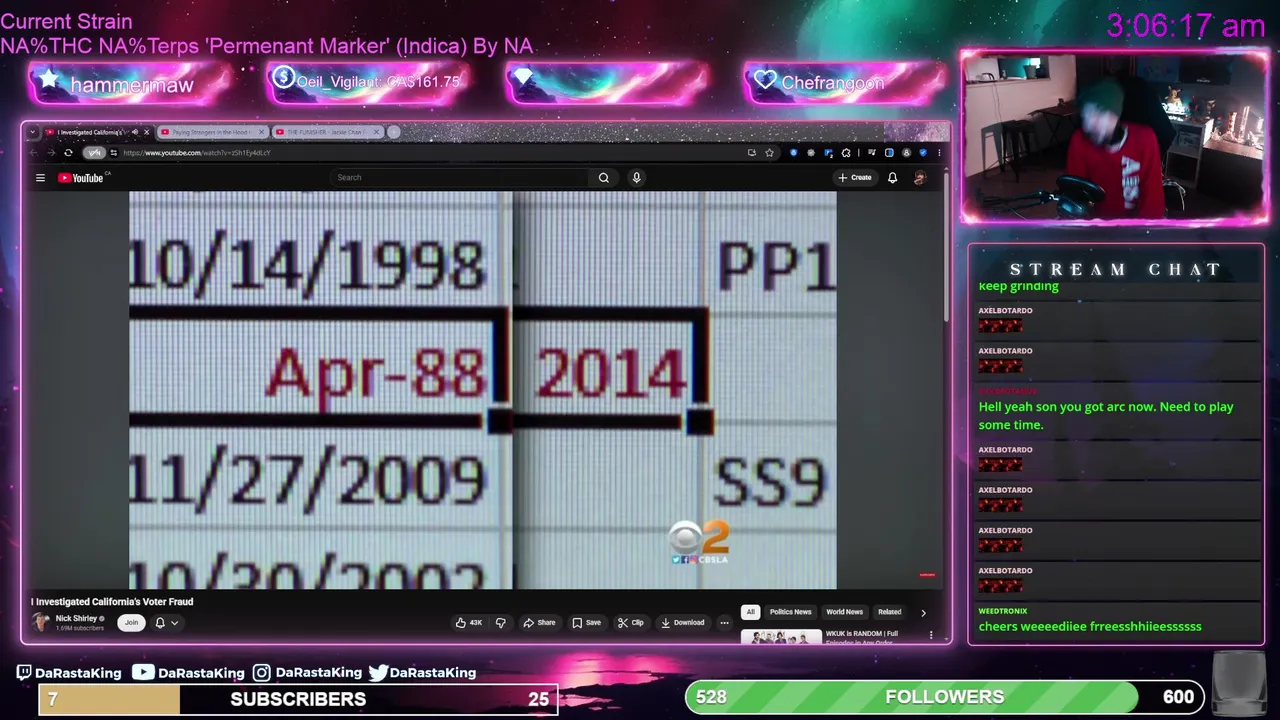Reload the page in the browser
This screenshot has height=720, width=1280.
pos(68,153)
